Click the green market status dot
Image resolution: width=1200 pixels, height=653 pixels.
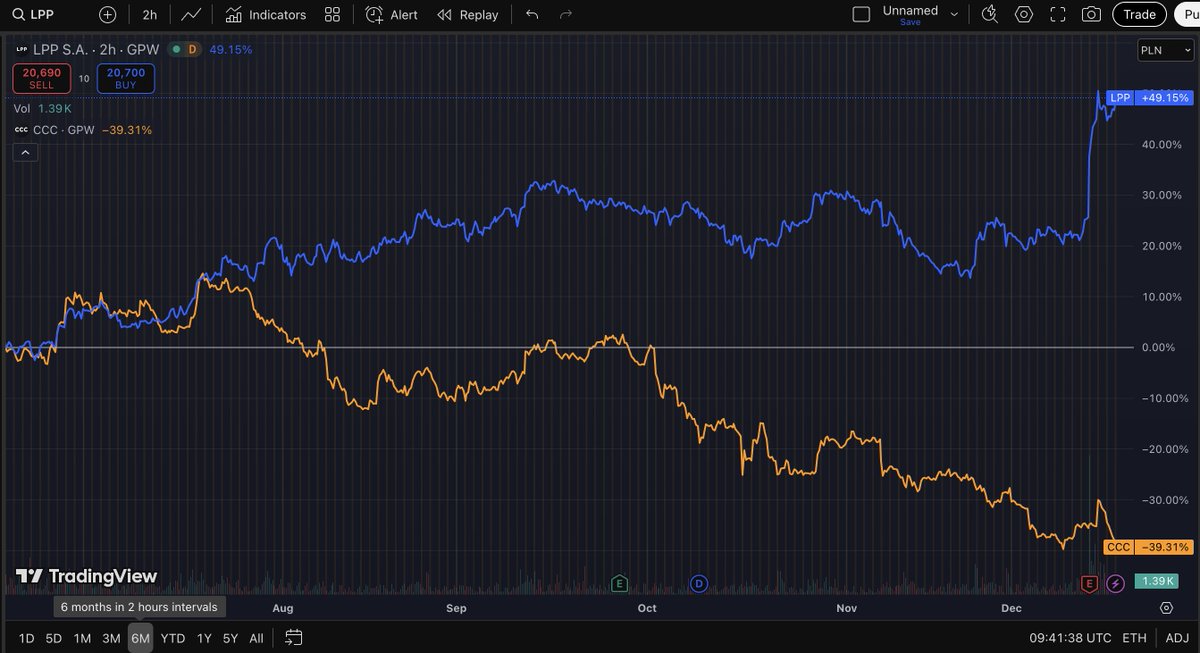click(x=176, y=48)
